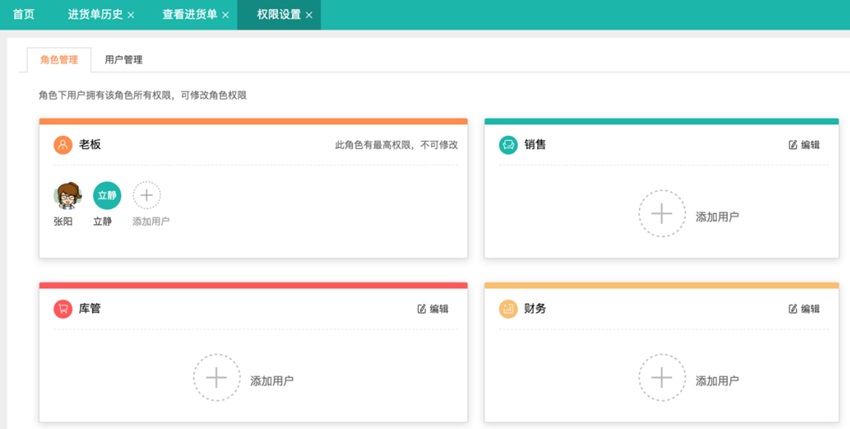Select the 角色管理 tab

click(x=59, y=60)
